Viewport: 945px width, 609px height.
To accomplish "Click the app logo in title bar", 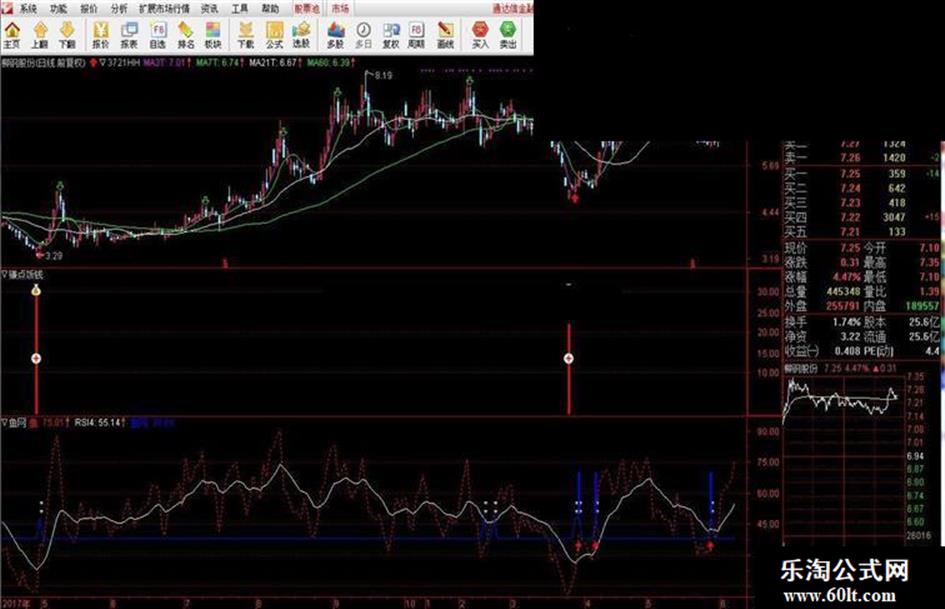I will tap(7, 8).
